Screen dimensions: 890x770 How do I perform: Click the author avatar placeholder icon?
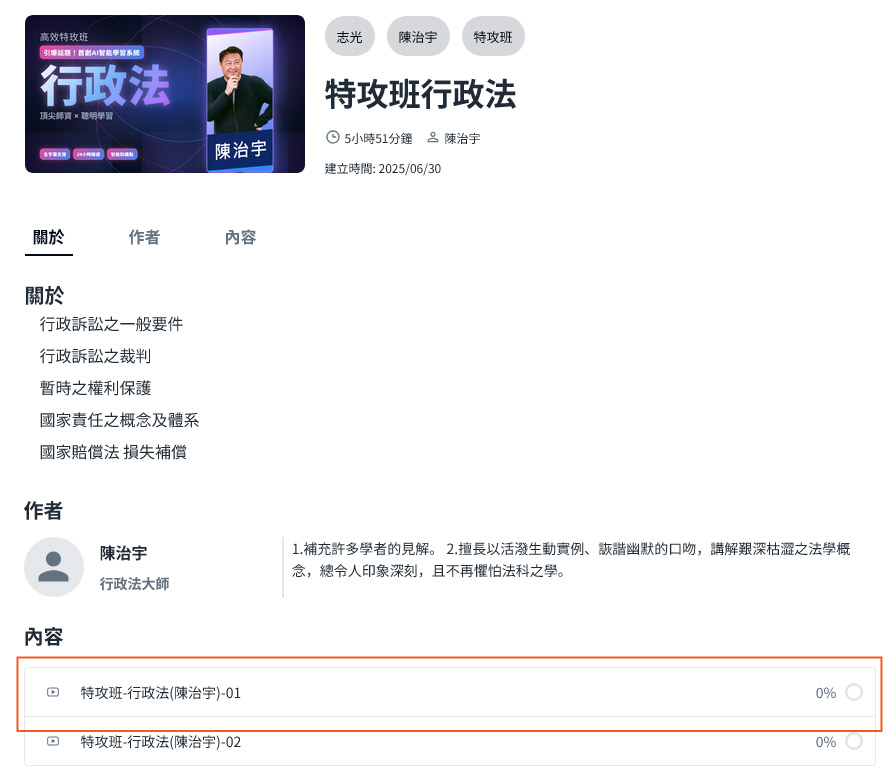(54, 567)
